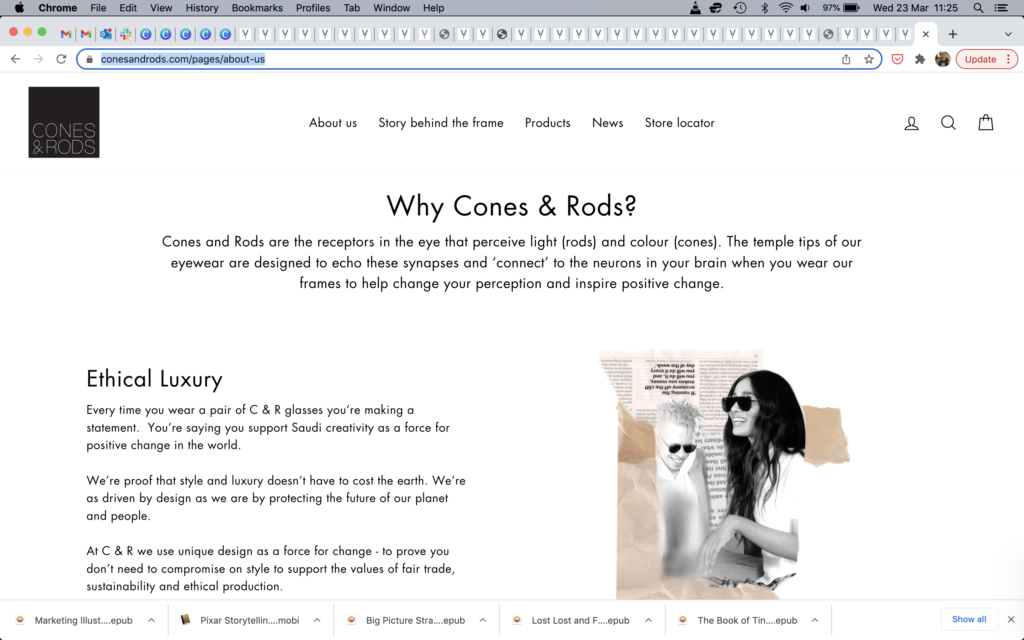
Task: Open the Store locator link
Action: (x=680, y=123)
